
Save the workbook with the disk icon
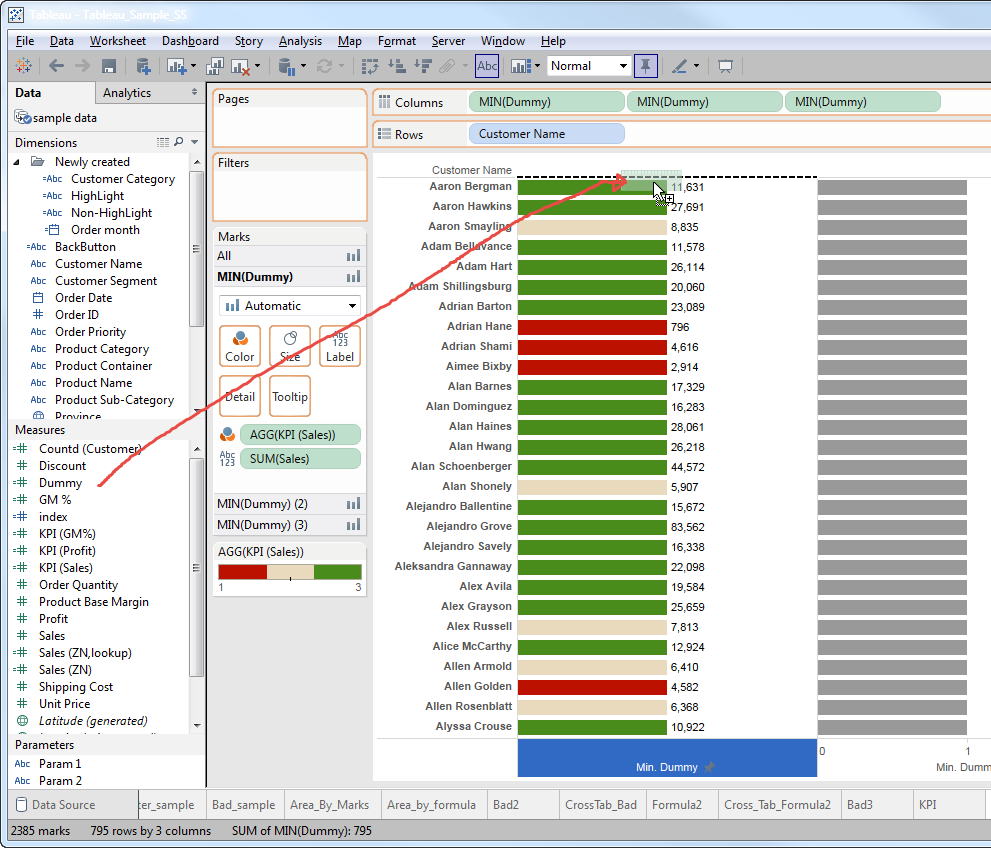pyautogui.click(x=109, y=66)
